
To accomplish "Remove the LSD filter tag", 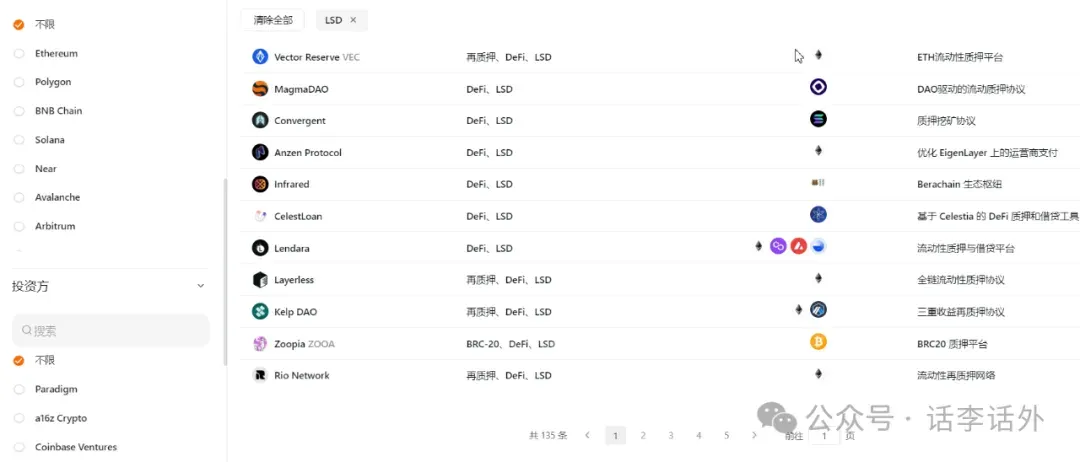I will [353, 20].
